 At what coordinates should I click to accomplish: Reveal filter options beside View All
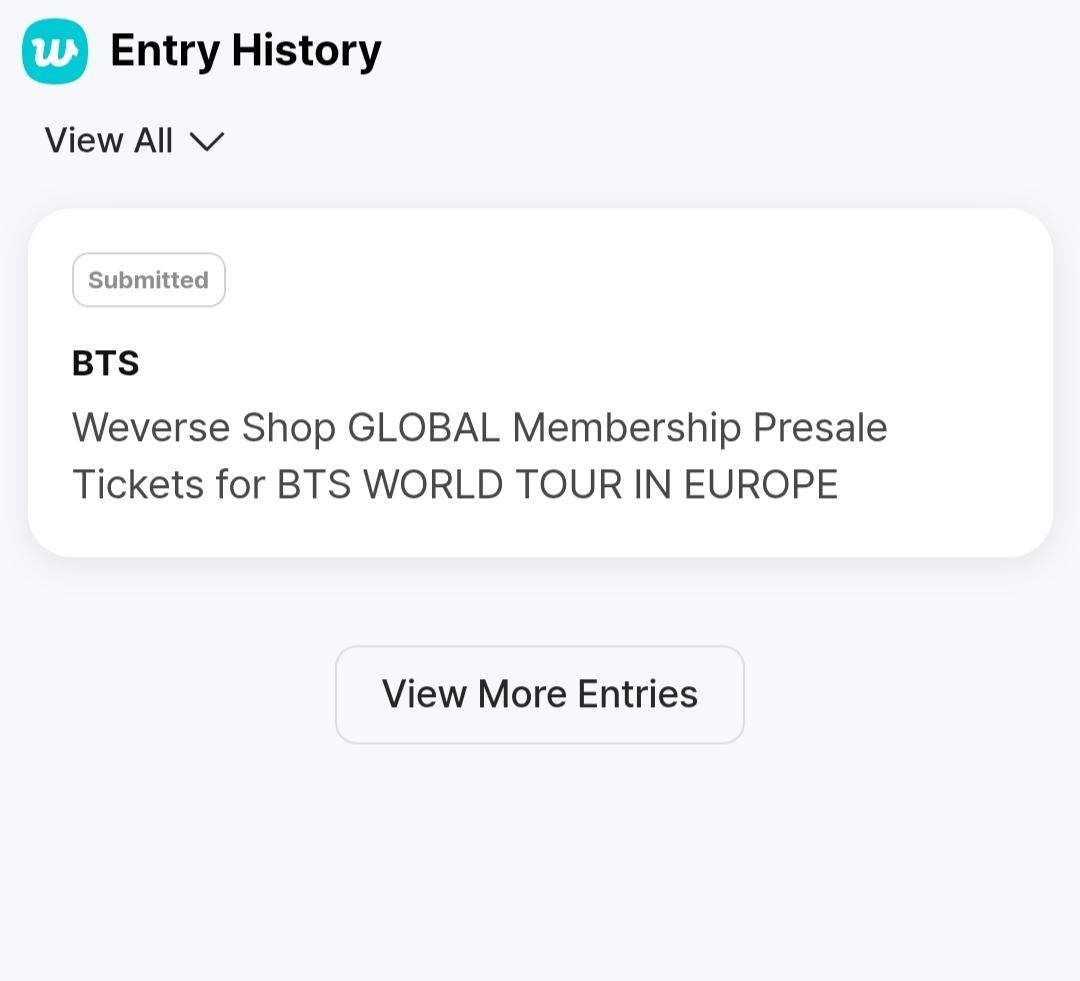point(207,143)
